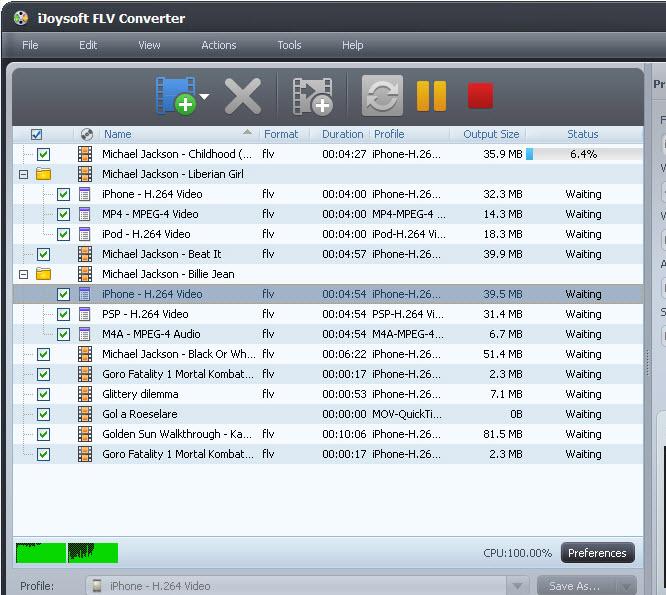Stop conversion with the red square icon
The height and width of the screenshot is (595, 666).
click(480, 96)
